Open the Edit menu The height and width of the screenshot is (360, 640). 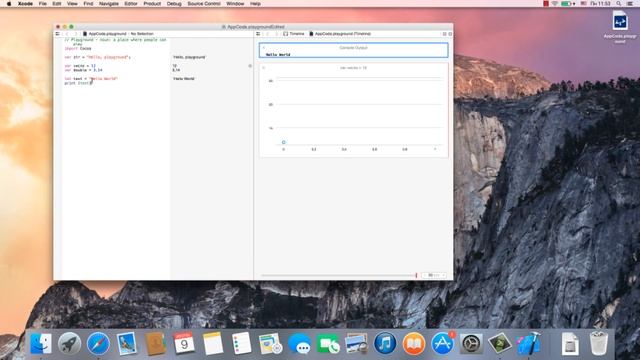tap(57, 4)
